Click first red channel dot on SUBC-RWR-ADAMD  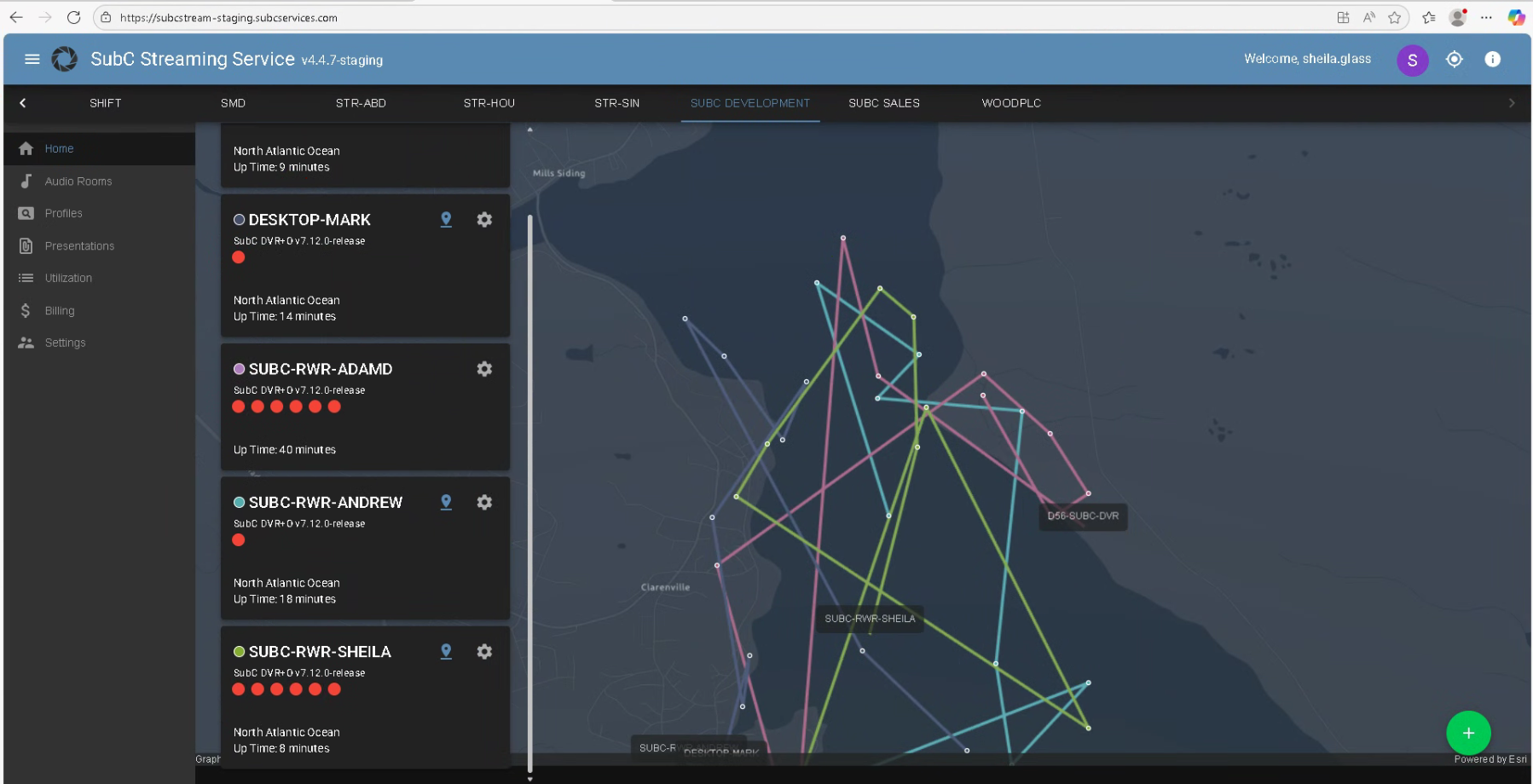pyautogui.click(x=239, y=406)
